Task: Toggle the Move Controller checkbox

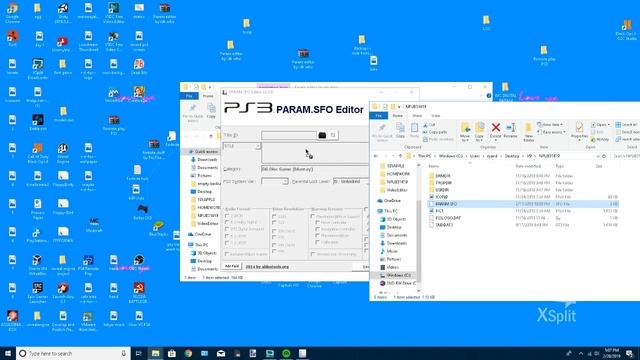Action: click(x=318, y=223)
